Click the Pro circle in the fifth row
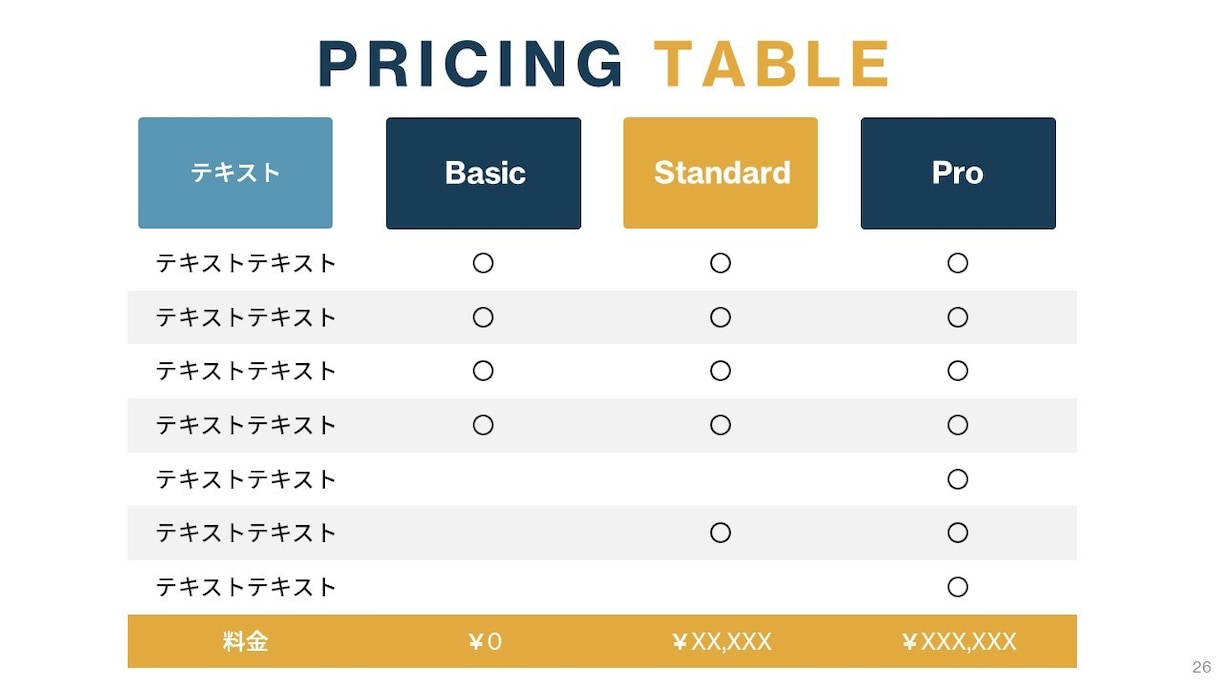1220x686 pixels. click(958, 479)
